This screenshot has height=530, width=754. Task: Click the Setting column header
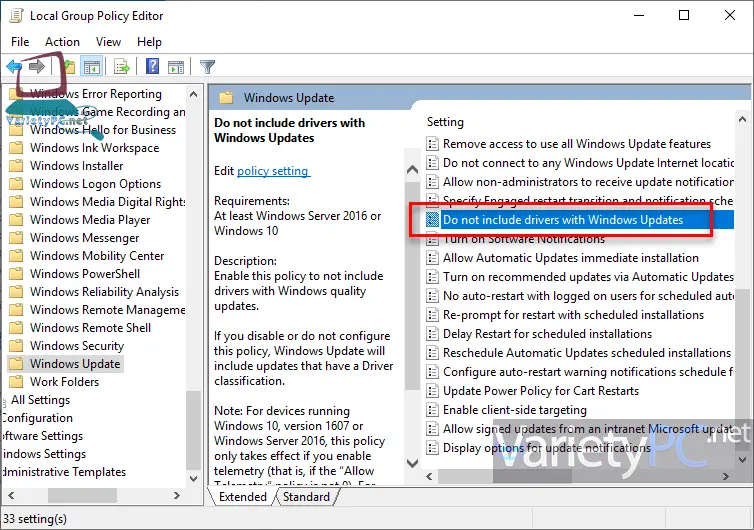coord(445,122)
